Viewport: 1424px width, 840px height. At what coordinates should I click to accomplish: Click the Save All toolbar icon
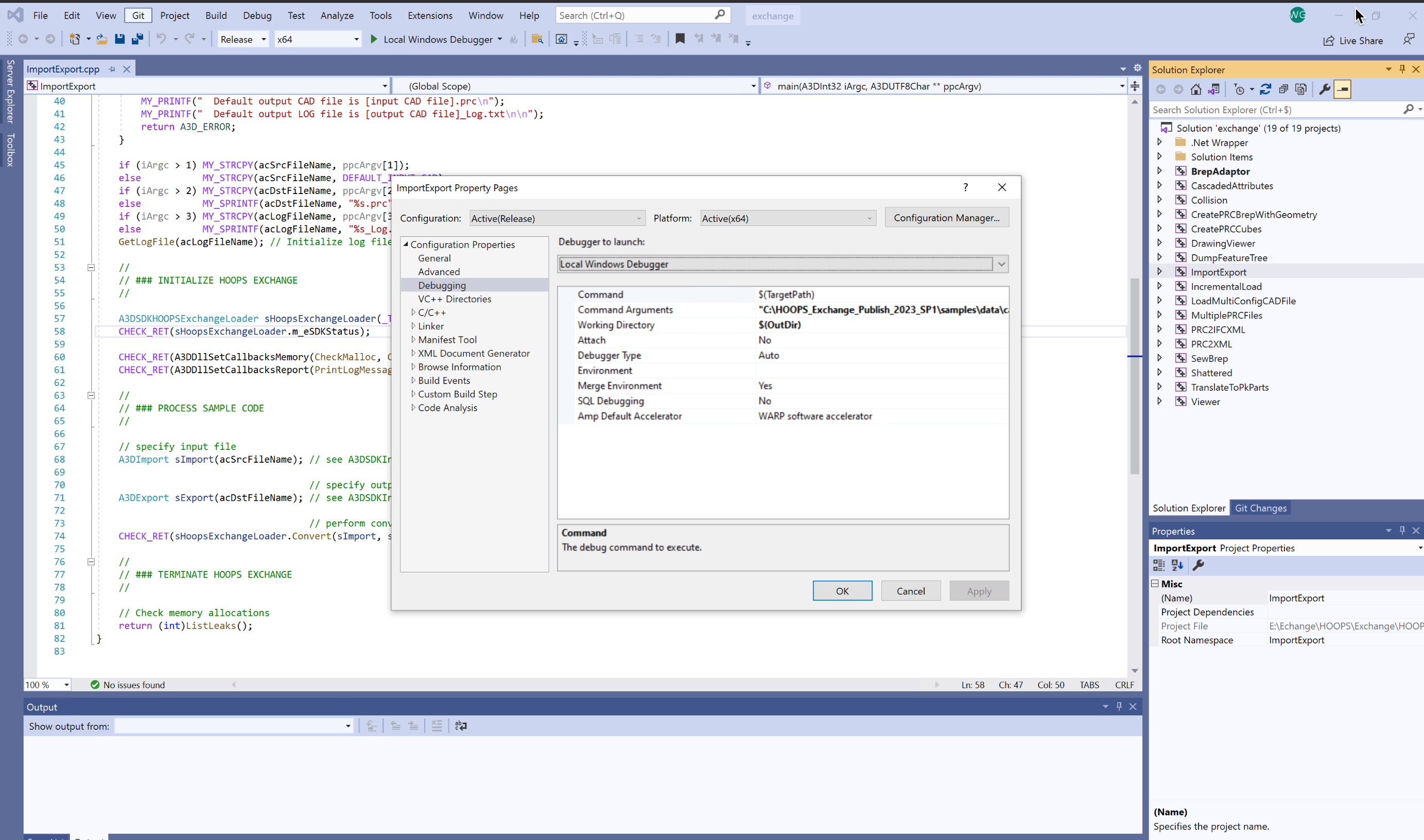(x=137, y=39)
